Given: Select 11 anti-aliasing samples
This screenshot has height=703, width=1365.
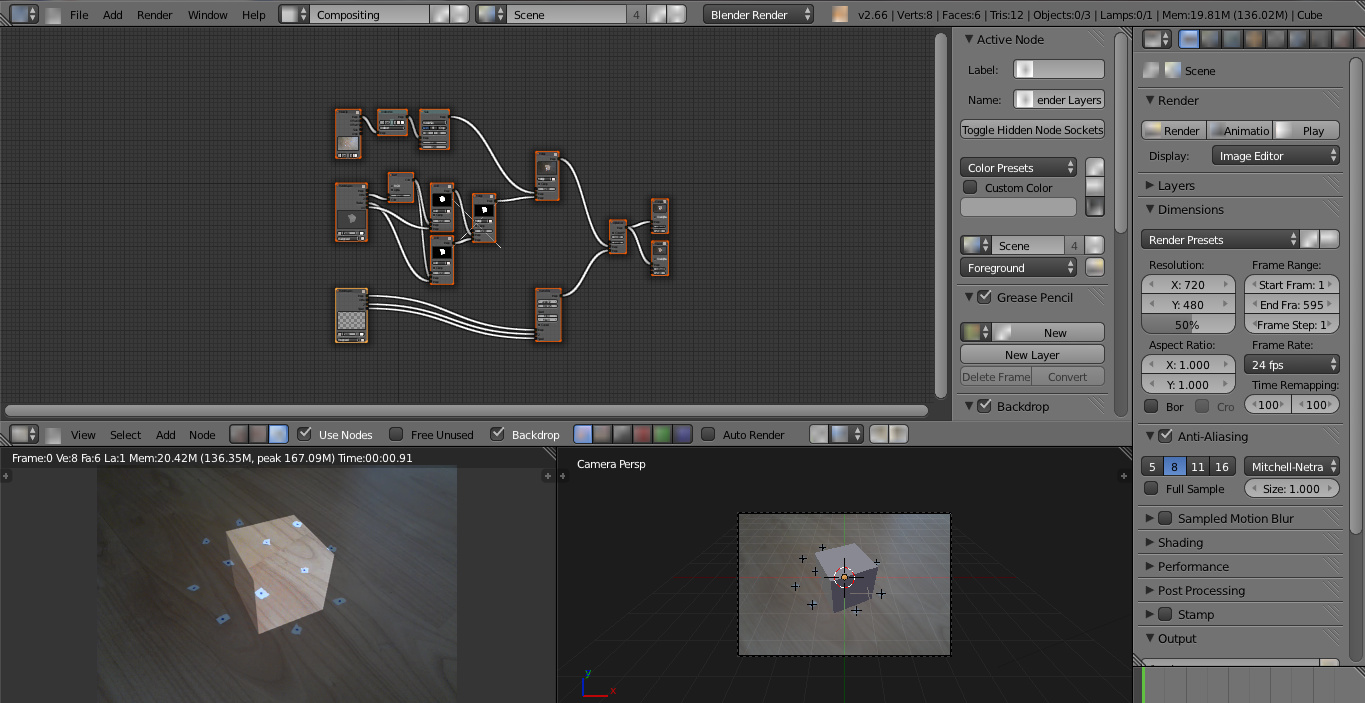Looking at the screenshot, I should [1198, 467].
